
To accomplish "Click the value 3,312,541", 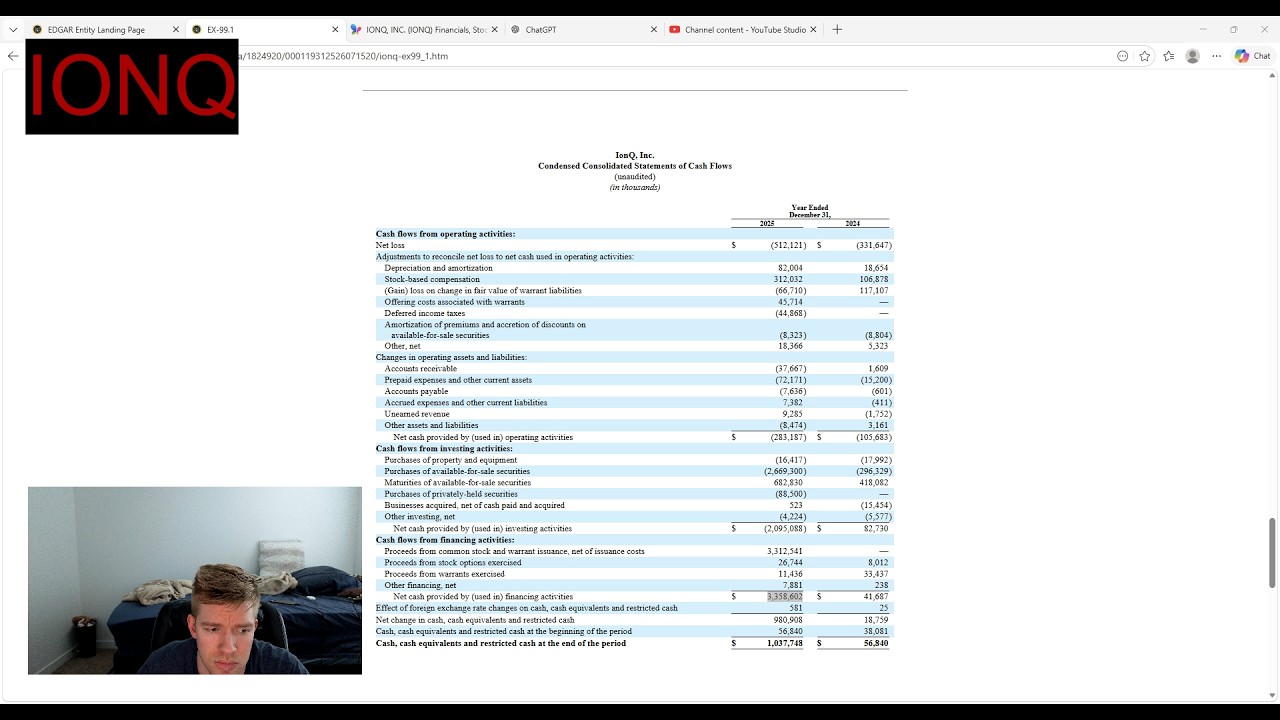I will (x=785, y=551).
